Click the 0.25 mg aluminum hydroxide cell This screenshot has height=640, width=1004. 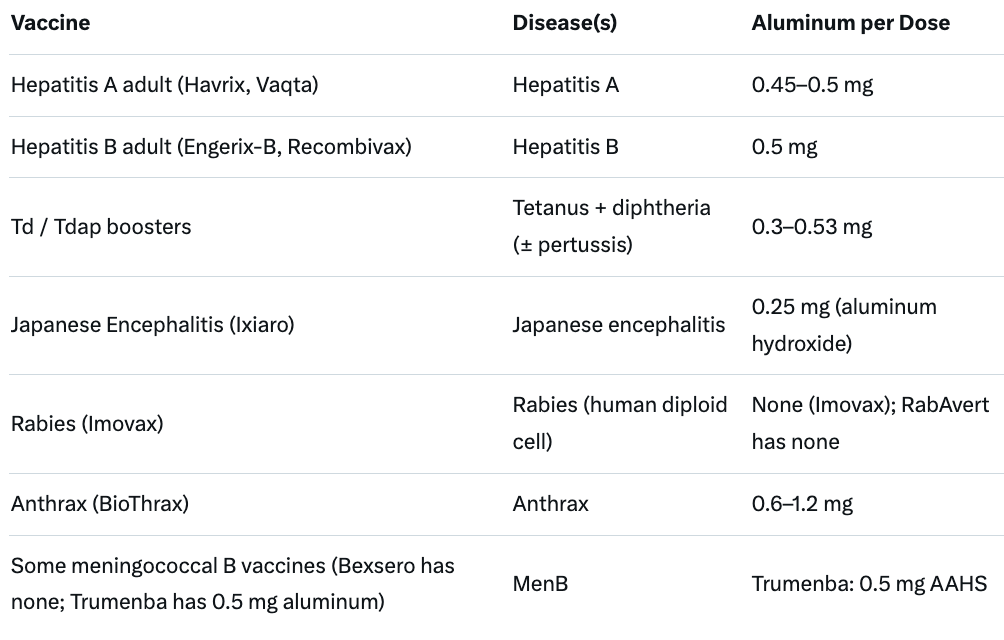click(x=844, y=325)
